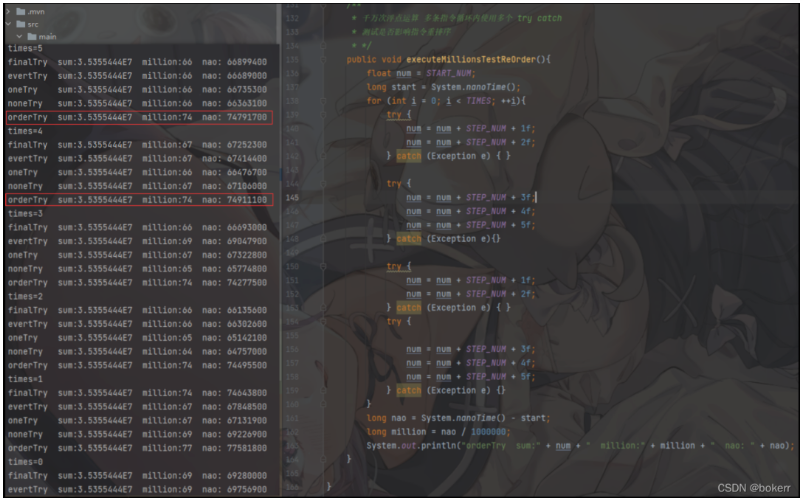
Task: Click highlighted catch keyword on line 153
Action: (x=409, y=308)
